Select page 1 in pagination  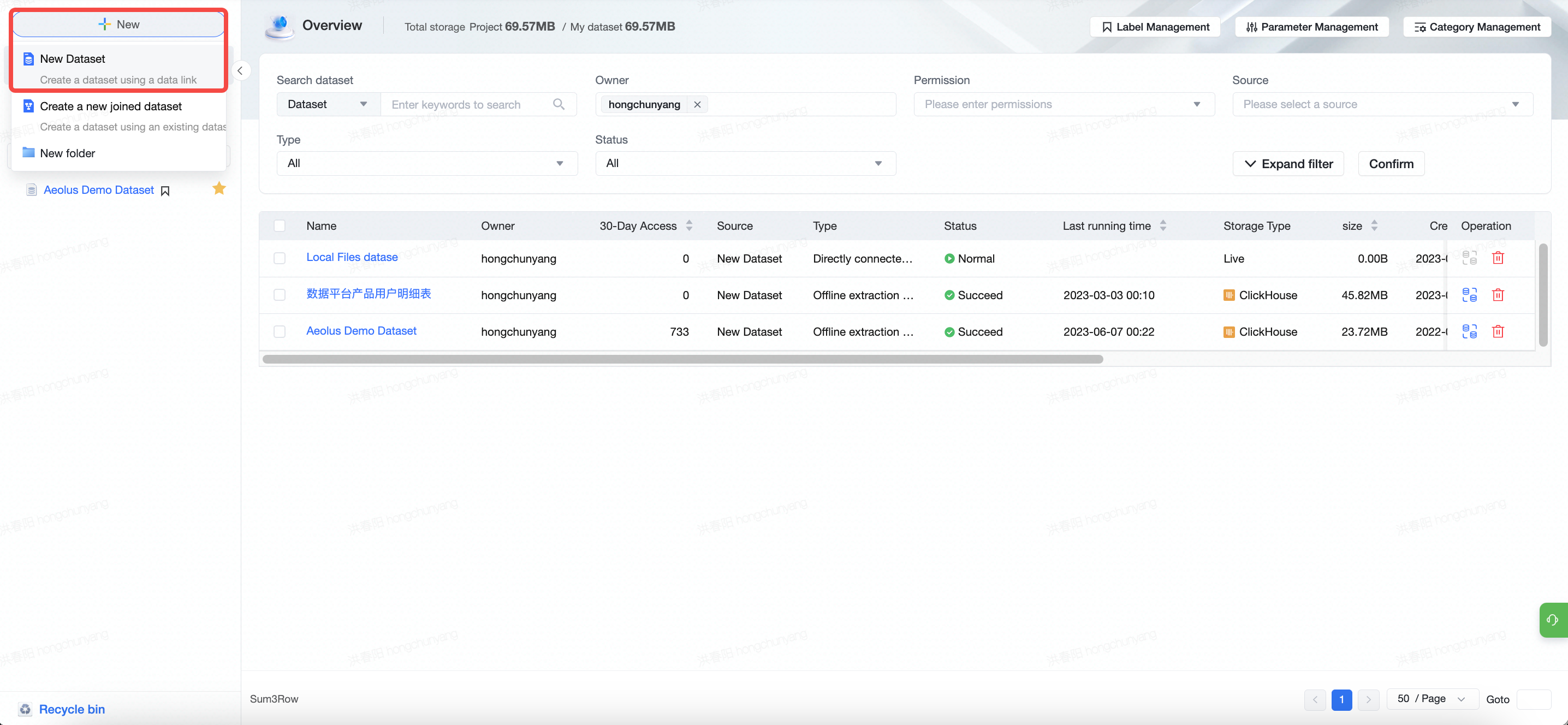(1341, 699)
